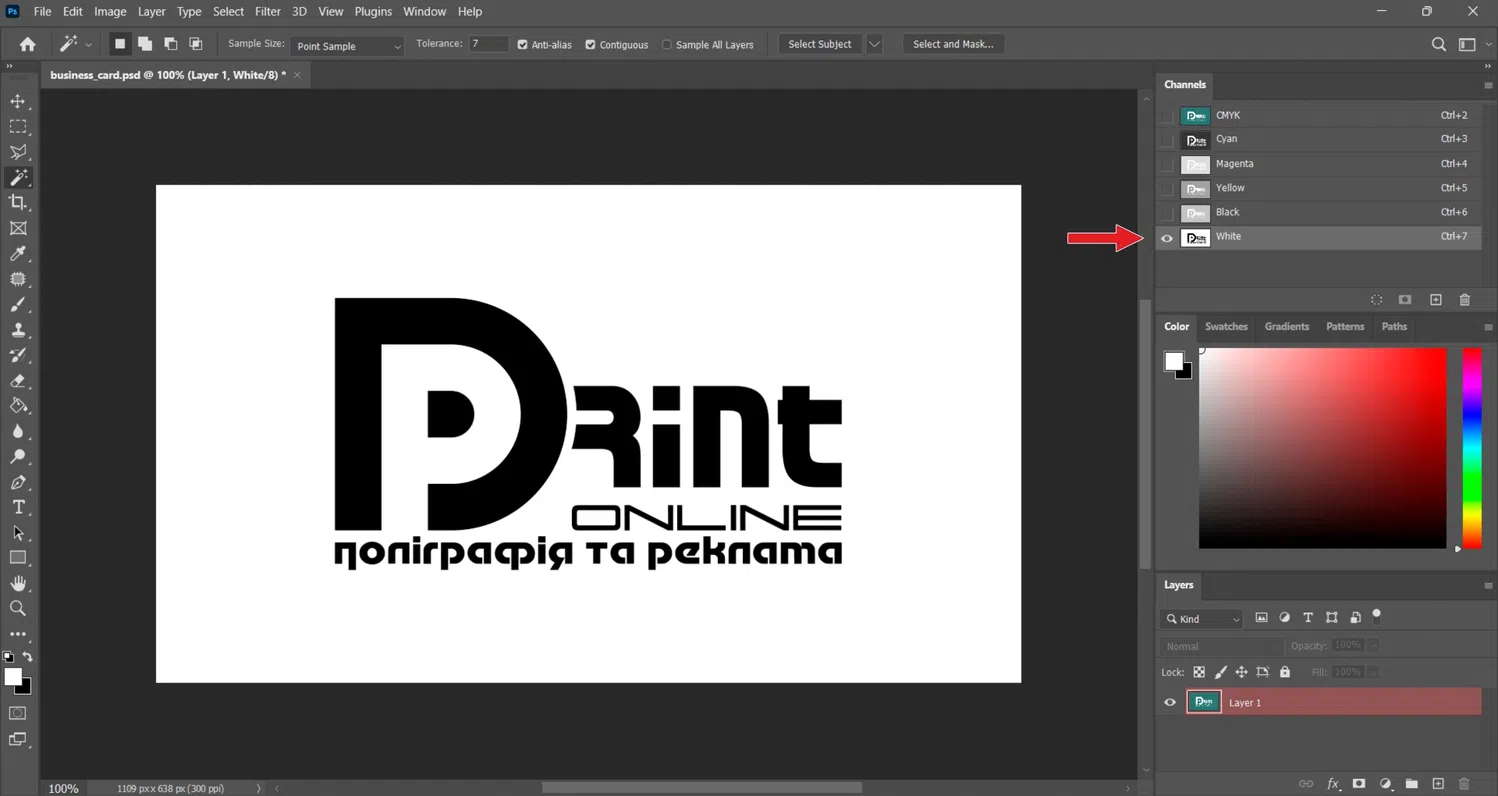Click the Home icon in options bar

pyautogui.click(x=27, y=44)
